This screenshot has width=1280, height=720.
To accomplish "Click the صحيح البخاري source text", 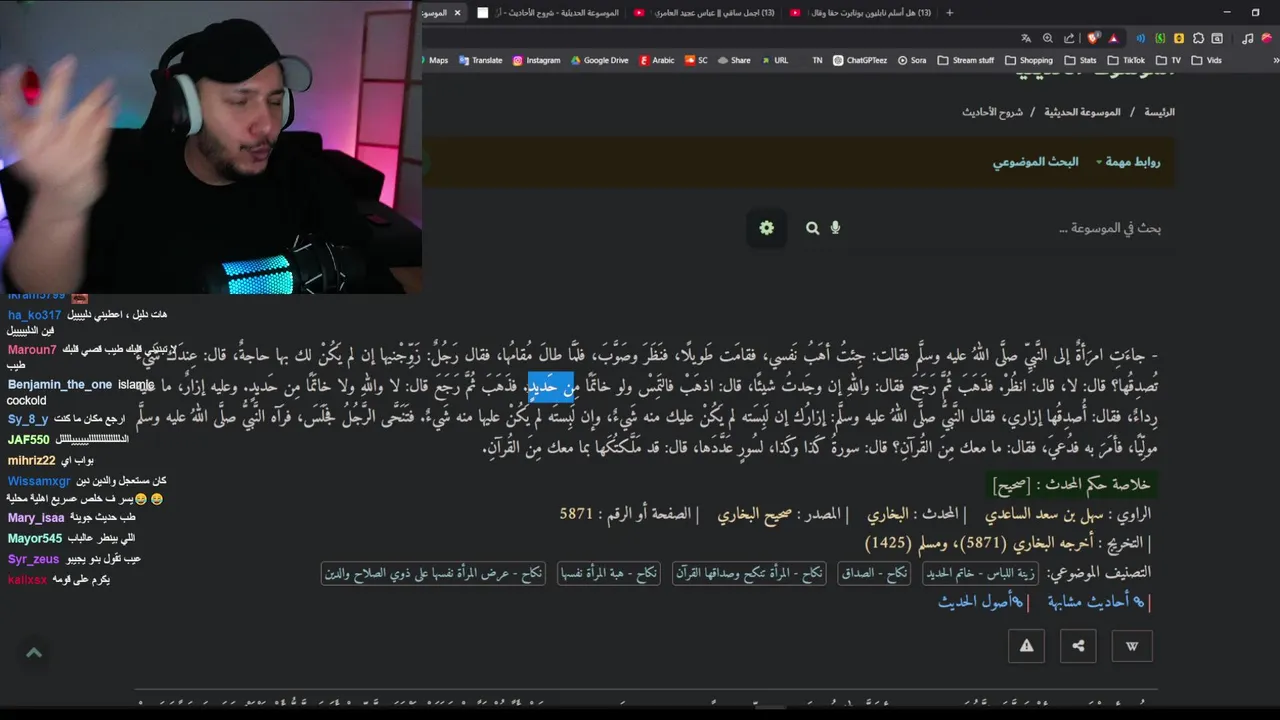I will click(x=756, y=515).
